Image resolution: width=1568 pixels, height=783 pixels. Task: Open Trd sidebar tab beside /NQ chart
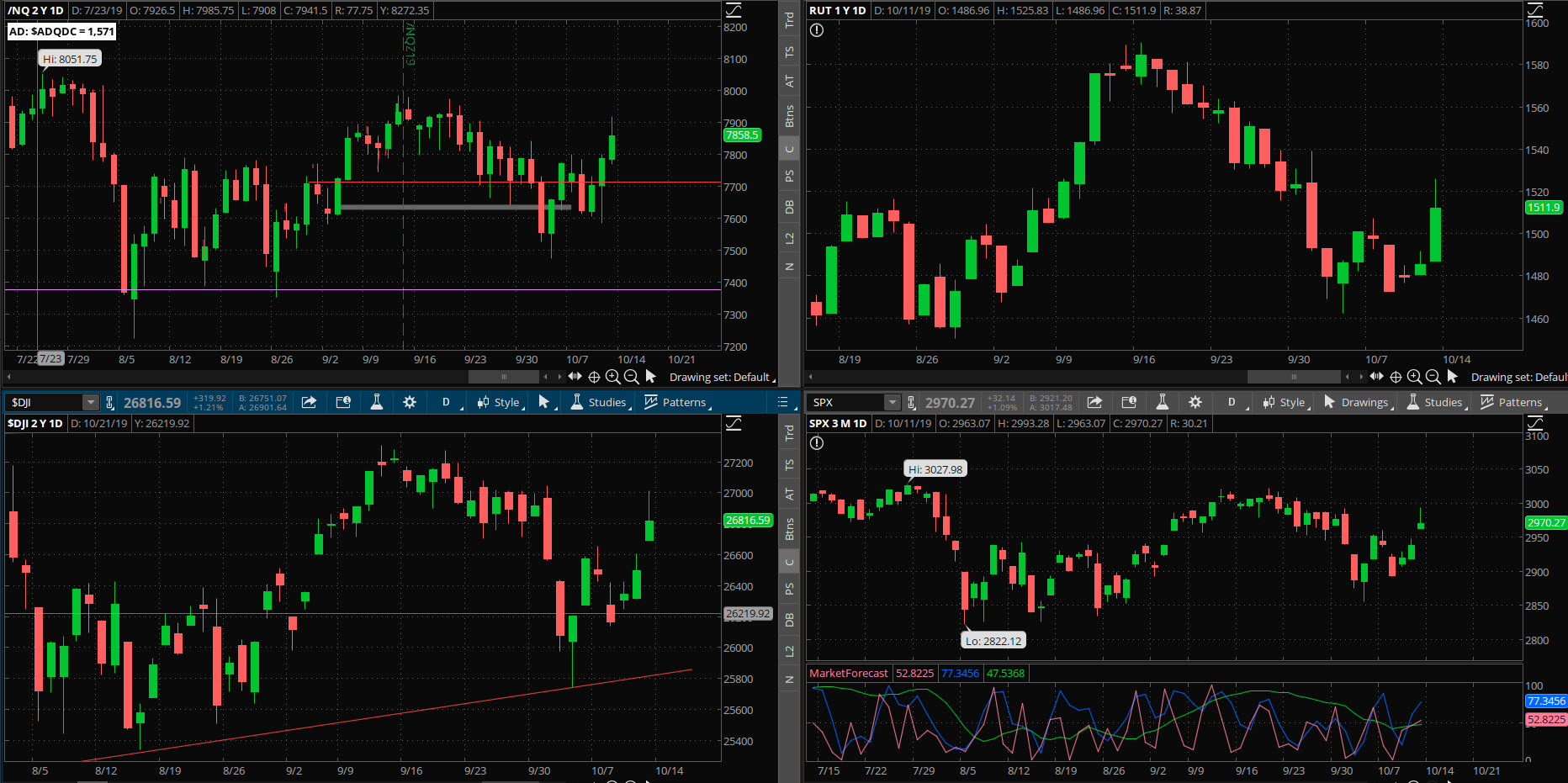pos(789,20)
